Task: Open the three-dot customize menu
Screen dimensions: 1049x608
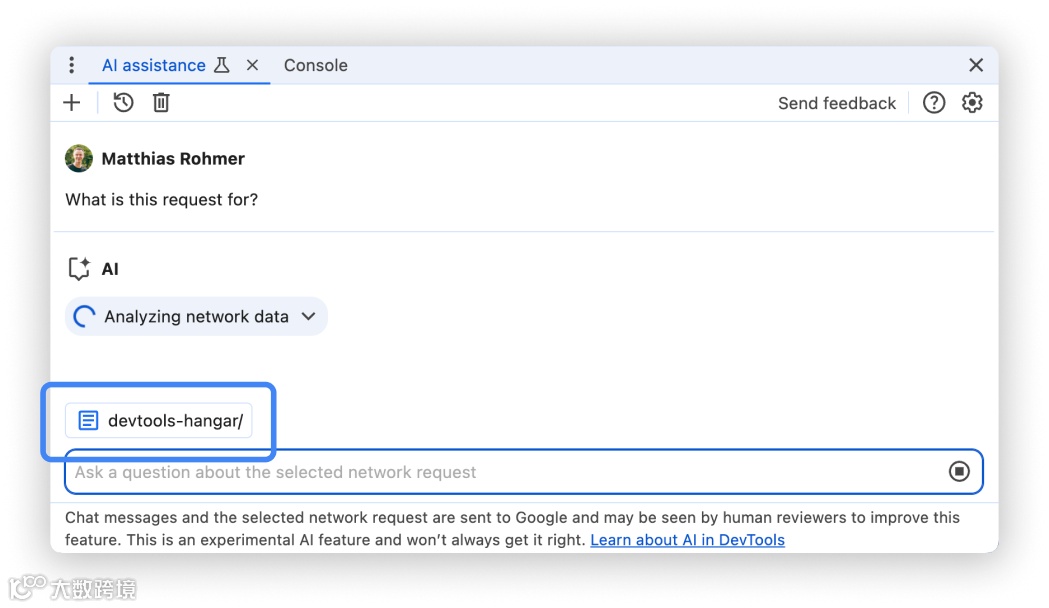Action: (x=71, y=65)
